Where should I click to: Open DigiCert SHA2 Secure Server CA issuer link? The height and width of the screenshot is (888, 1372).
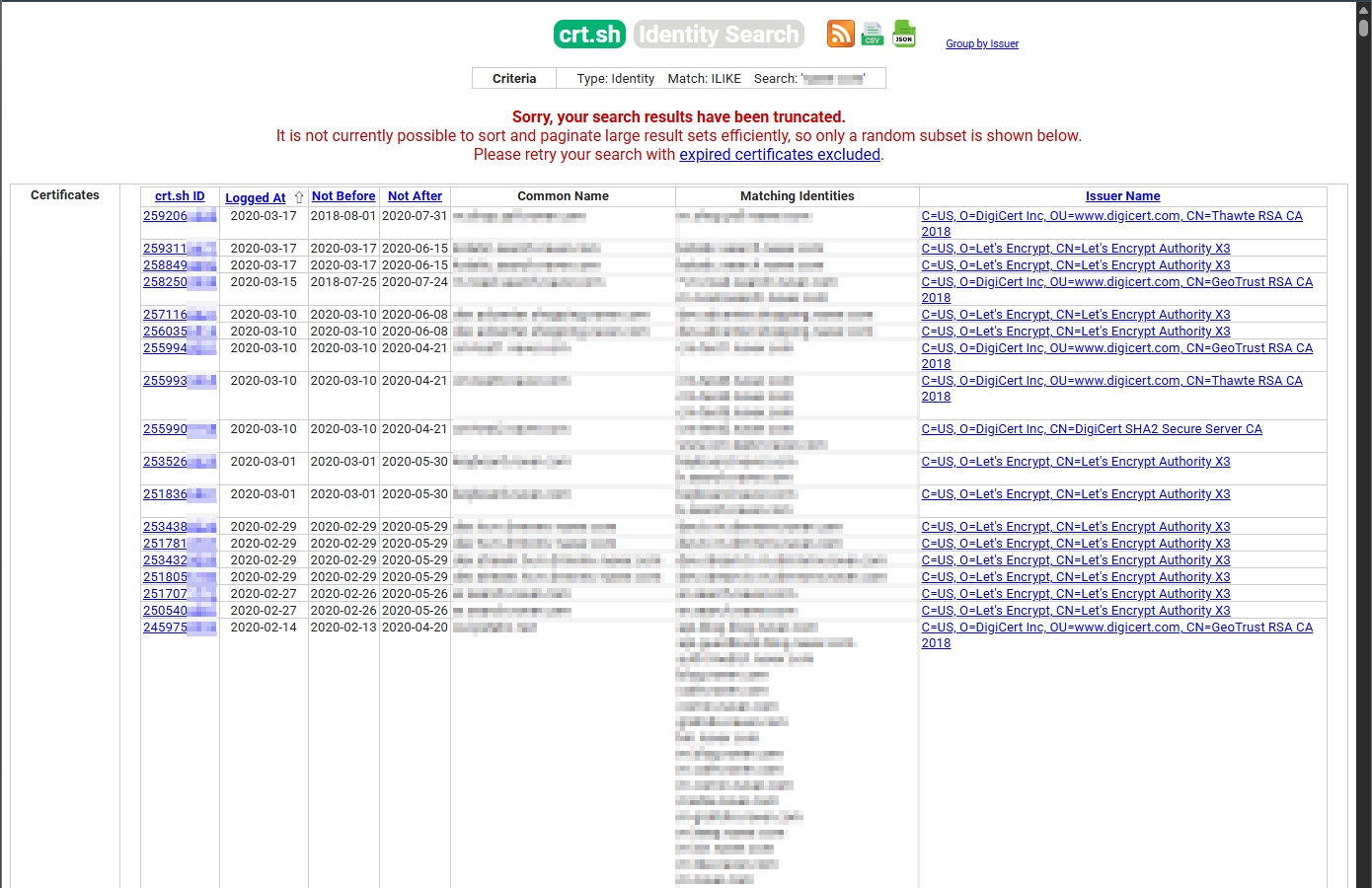tap(1092, 429)
